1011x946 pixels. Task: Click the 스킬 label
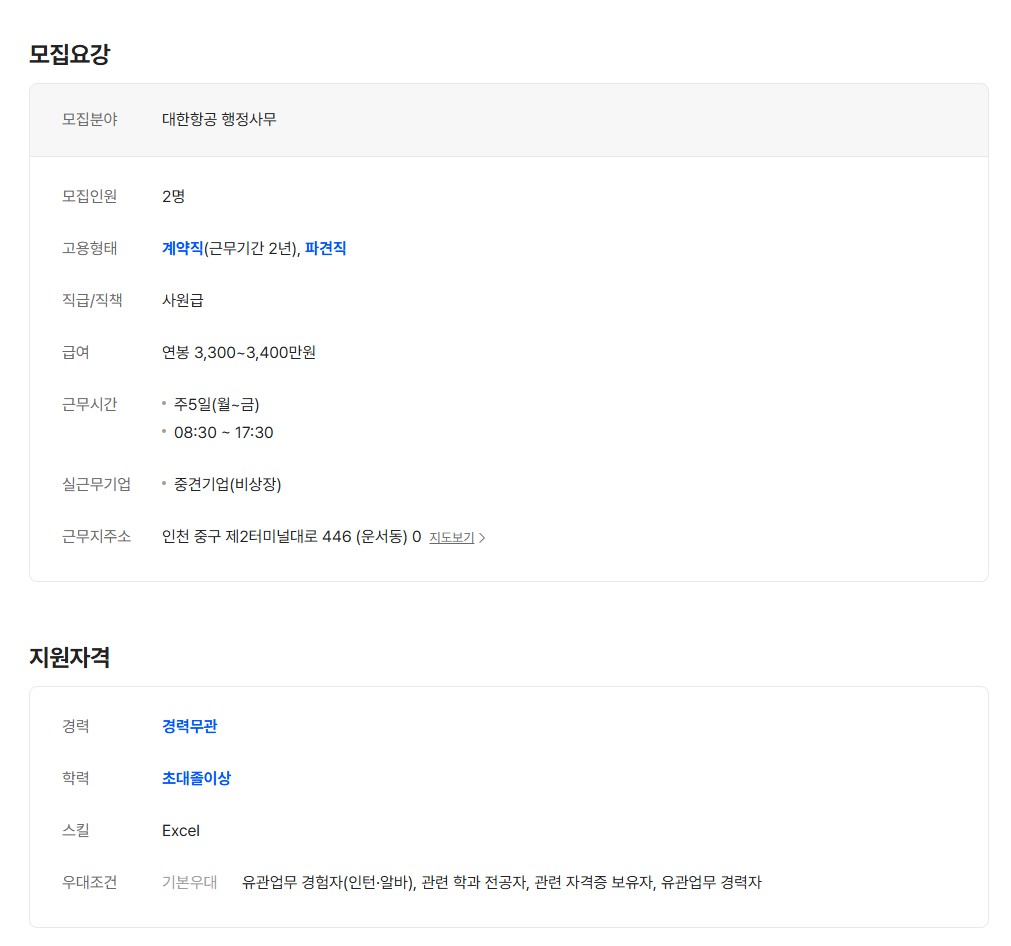75,831
